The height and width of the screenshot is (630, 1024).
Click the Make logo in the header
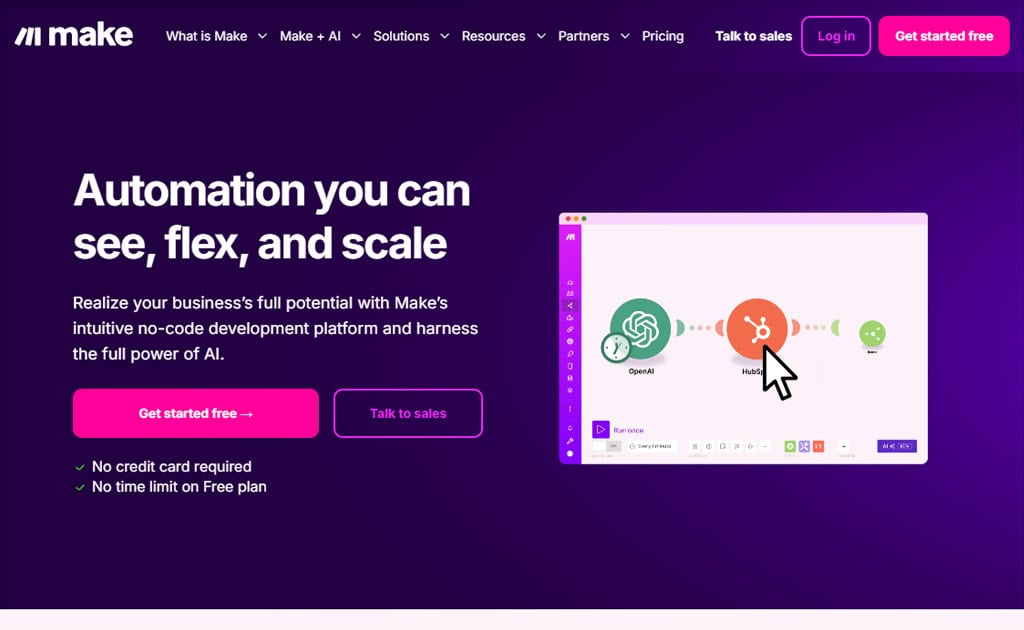(74, 35)
